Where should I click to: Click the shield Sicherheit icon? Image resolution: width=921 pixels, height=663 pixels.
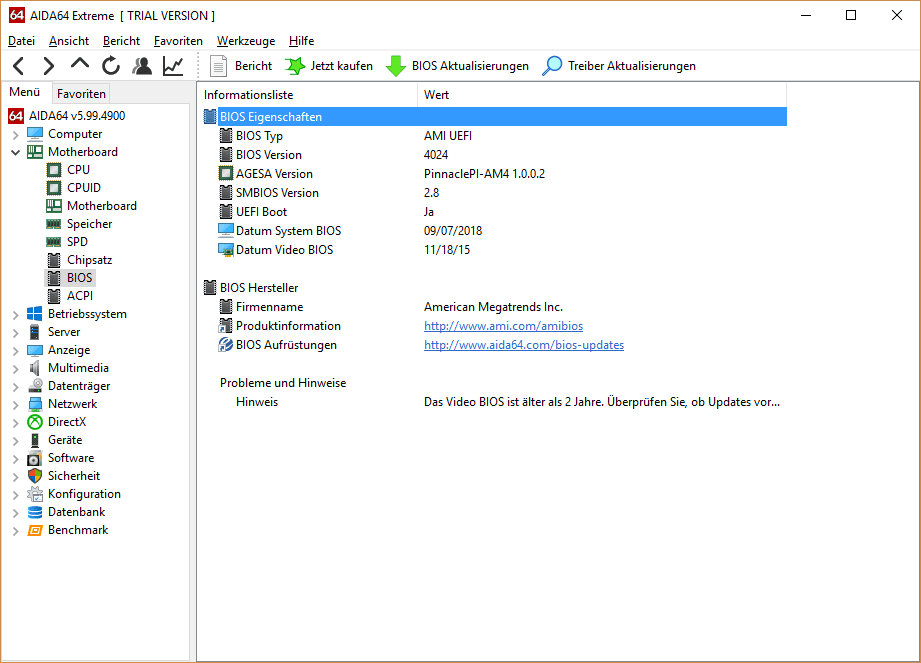[35, 476]
